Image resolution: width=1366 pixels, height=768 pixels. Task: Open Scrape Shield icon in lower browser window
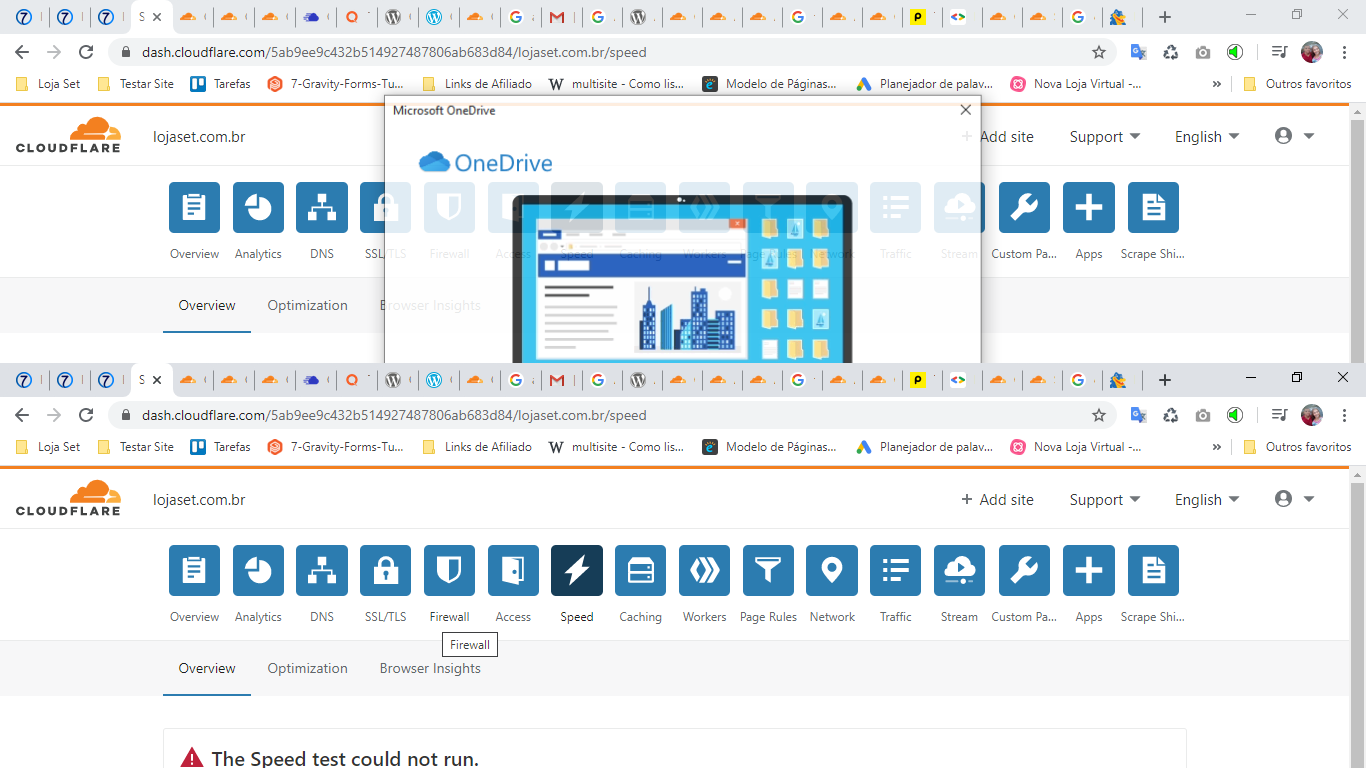tap(1153, 571)
